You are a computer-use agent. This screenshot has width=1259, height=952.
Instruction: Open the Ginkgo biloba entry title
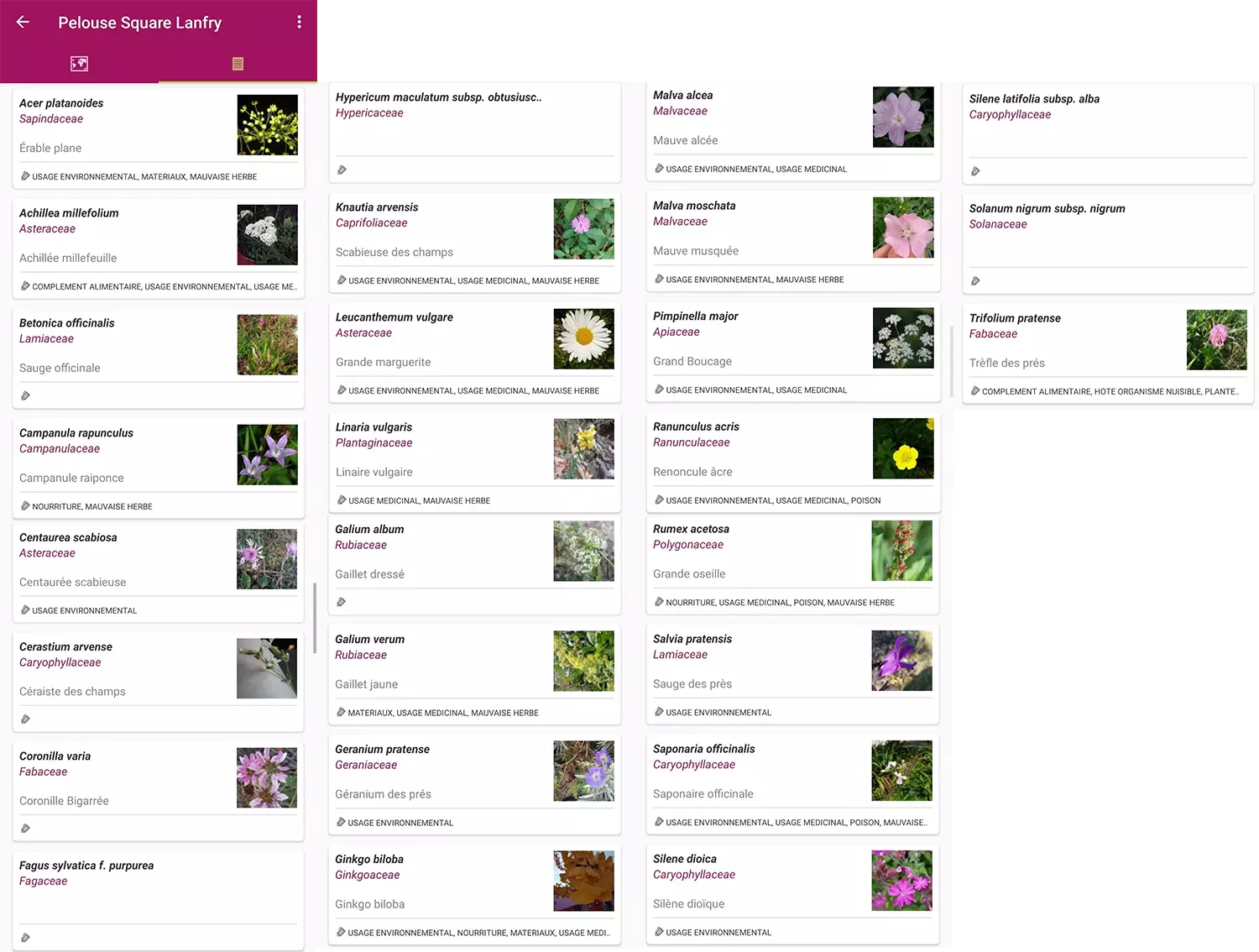(x=369, y=859)
